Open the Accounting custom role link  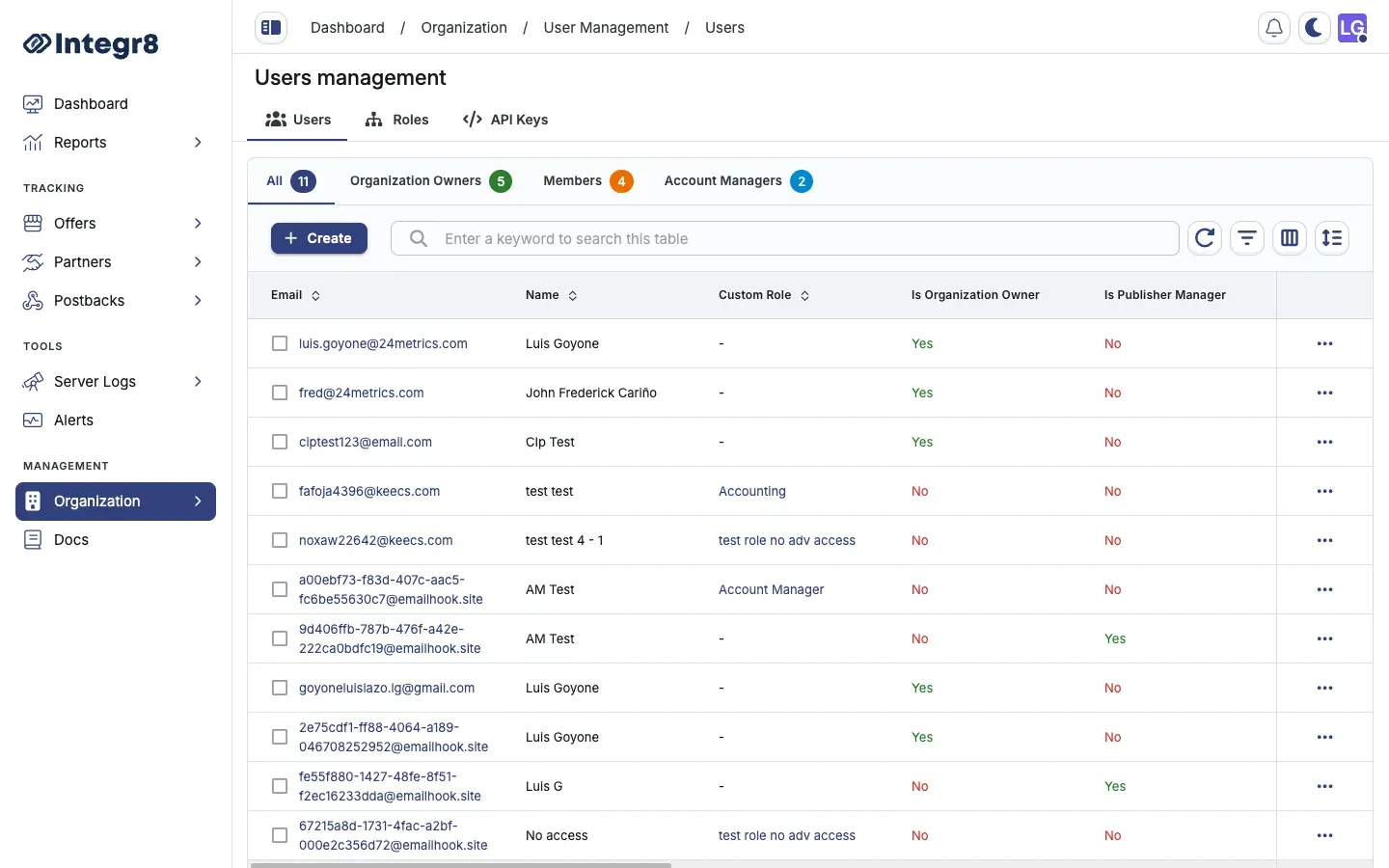[x=752, y=491]
